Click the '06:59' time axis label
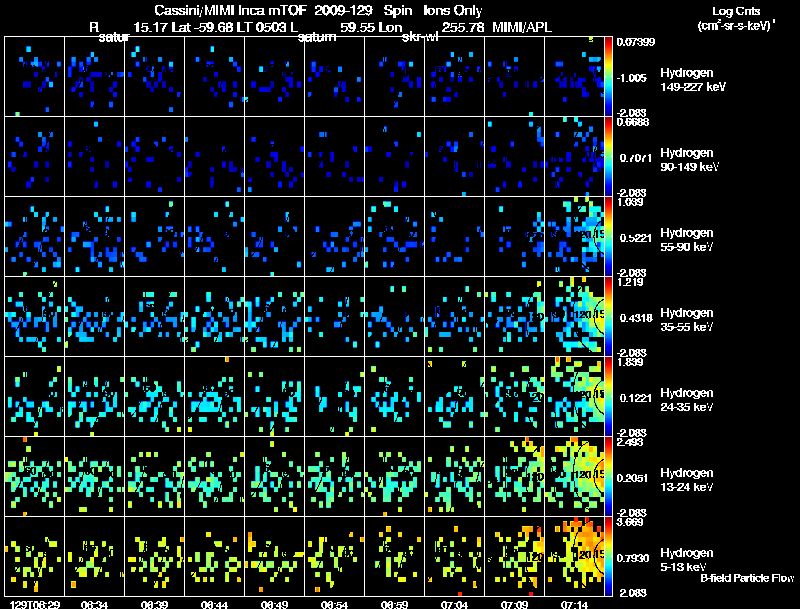This screenshot has height=609, width=800. [394, 605]
